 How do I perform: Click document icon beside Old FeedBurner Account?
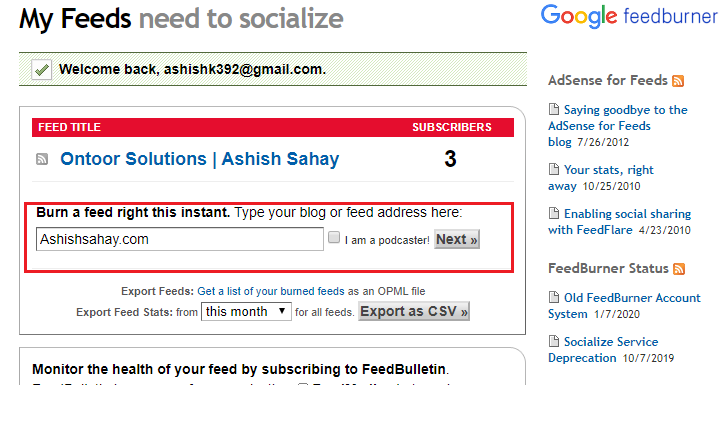click(554, 298)
